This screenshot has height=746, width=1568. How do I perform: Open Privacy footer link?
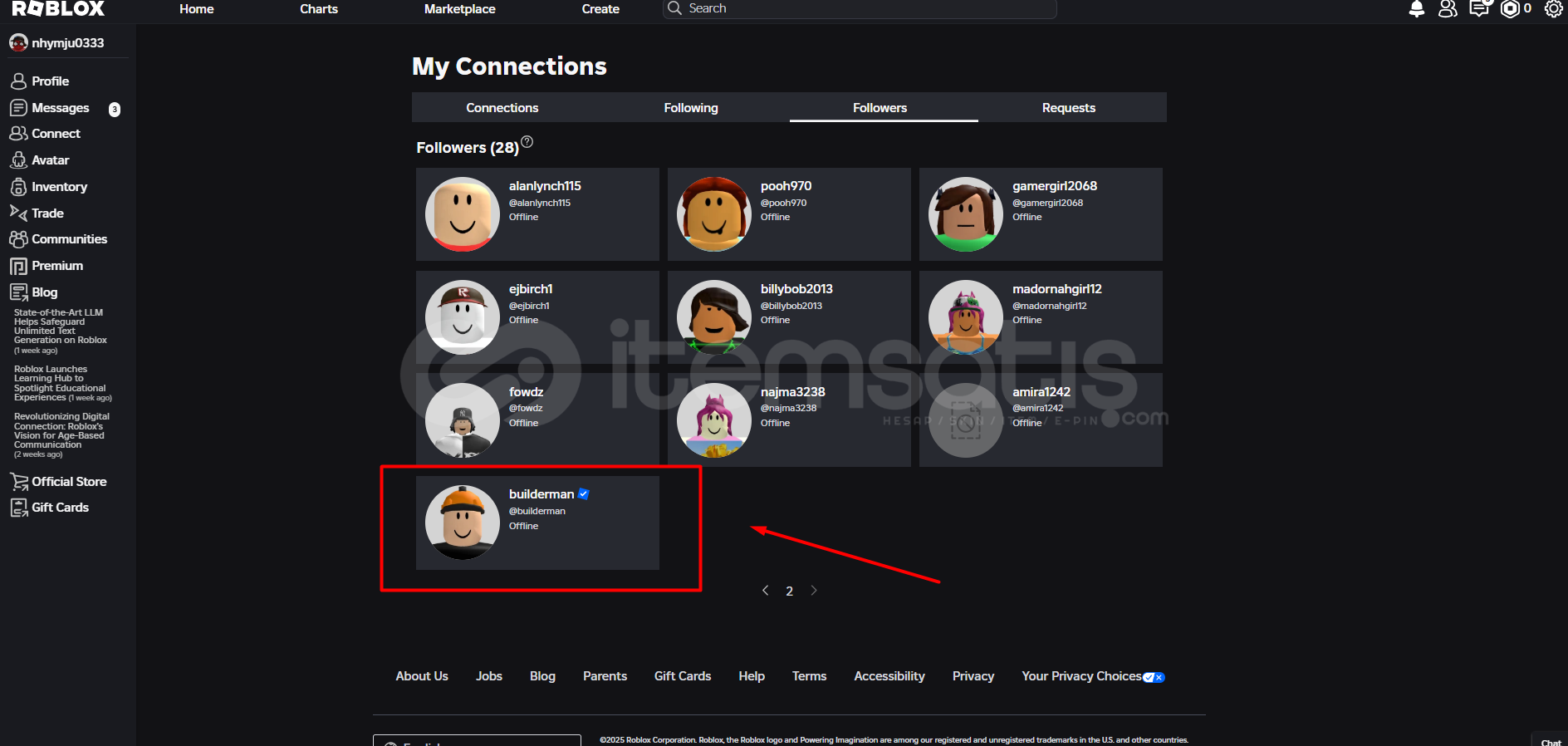[x=973, y=676]
